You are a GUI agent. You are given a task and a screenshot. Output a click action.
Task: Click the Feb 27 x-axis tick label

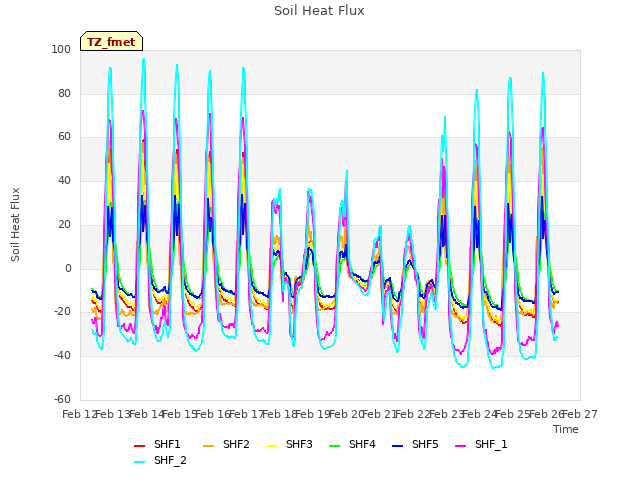(x=580, y=415)
